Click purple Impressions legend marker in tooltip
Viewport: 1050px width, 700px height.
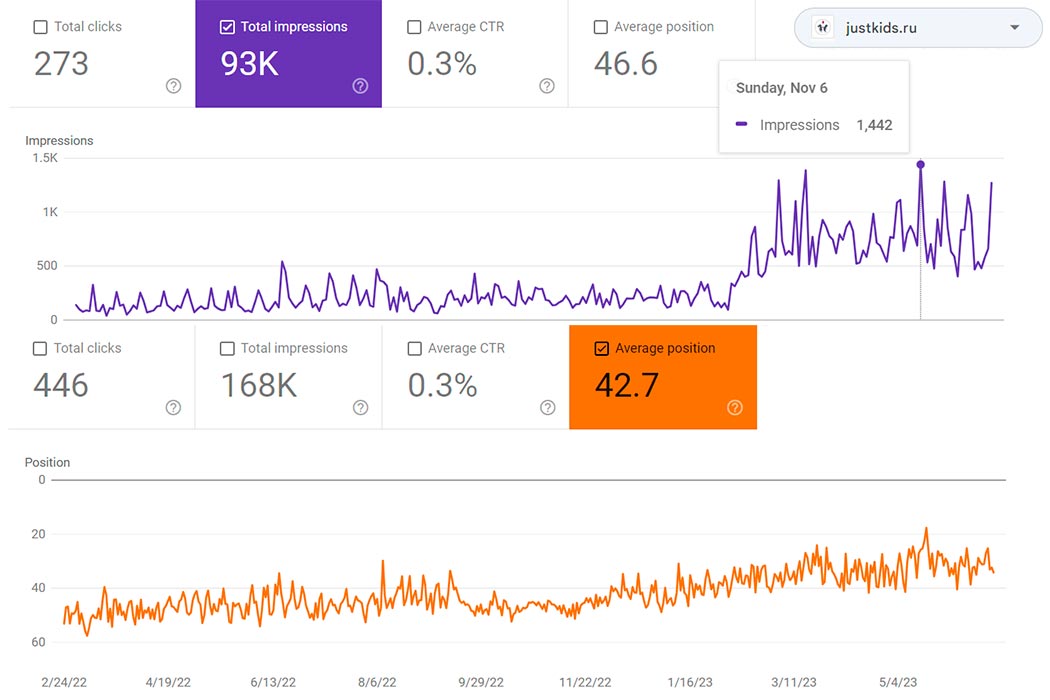point(742,125)
